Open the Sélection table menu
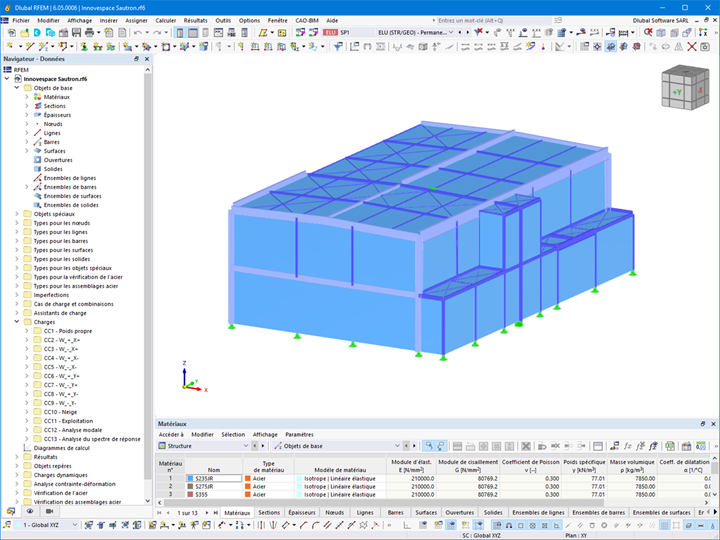 (233, 434)
